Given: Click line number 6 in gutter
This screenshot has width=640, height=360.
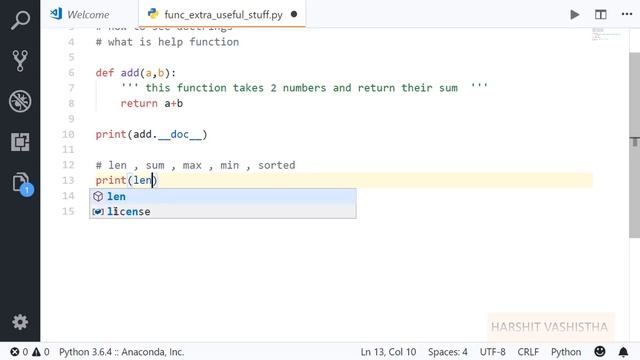Looking at the screenshot, I should (71, 73).
